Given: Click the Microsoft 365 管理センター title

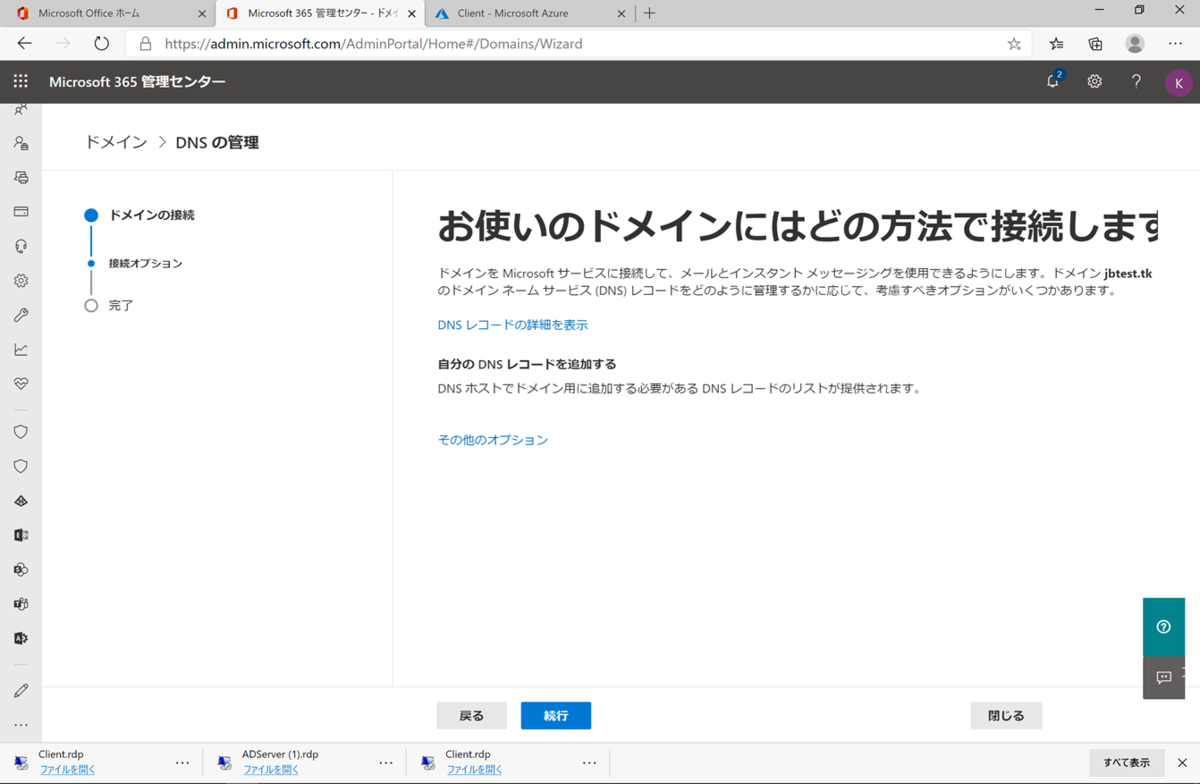Looking at the screenshot, I should [137, 82].
